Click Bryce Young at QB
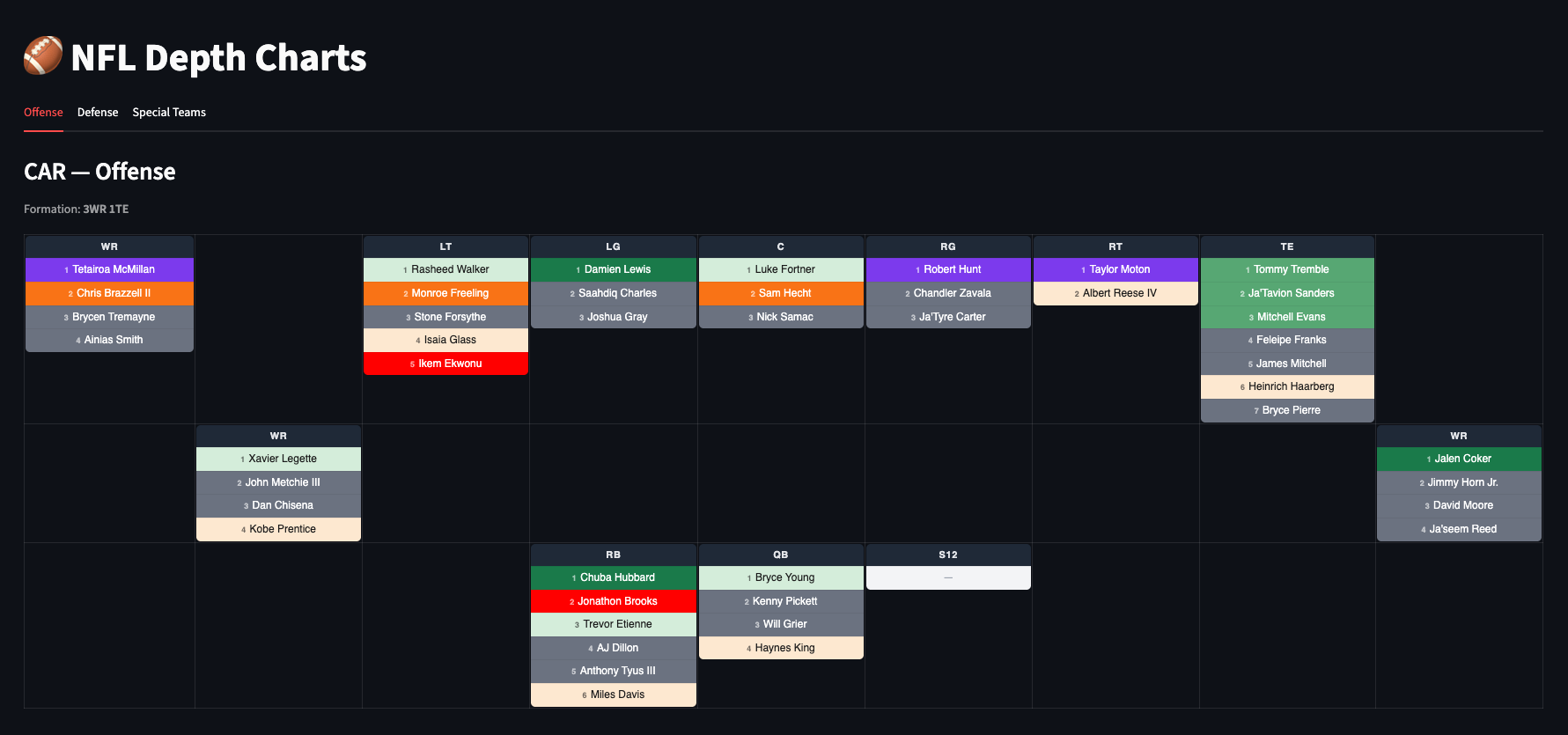The image size is (1568, 735). point(781,577)
